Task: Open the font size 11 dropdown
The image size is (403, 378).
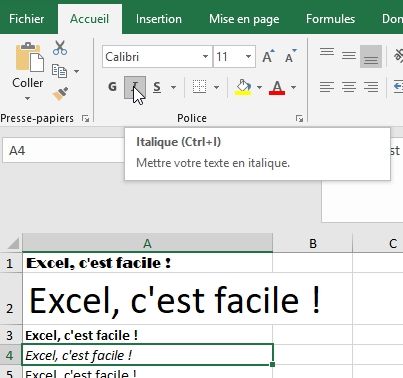Action: pyautogui.click(x=248, y=56)
